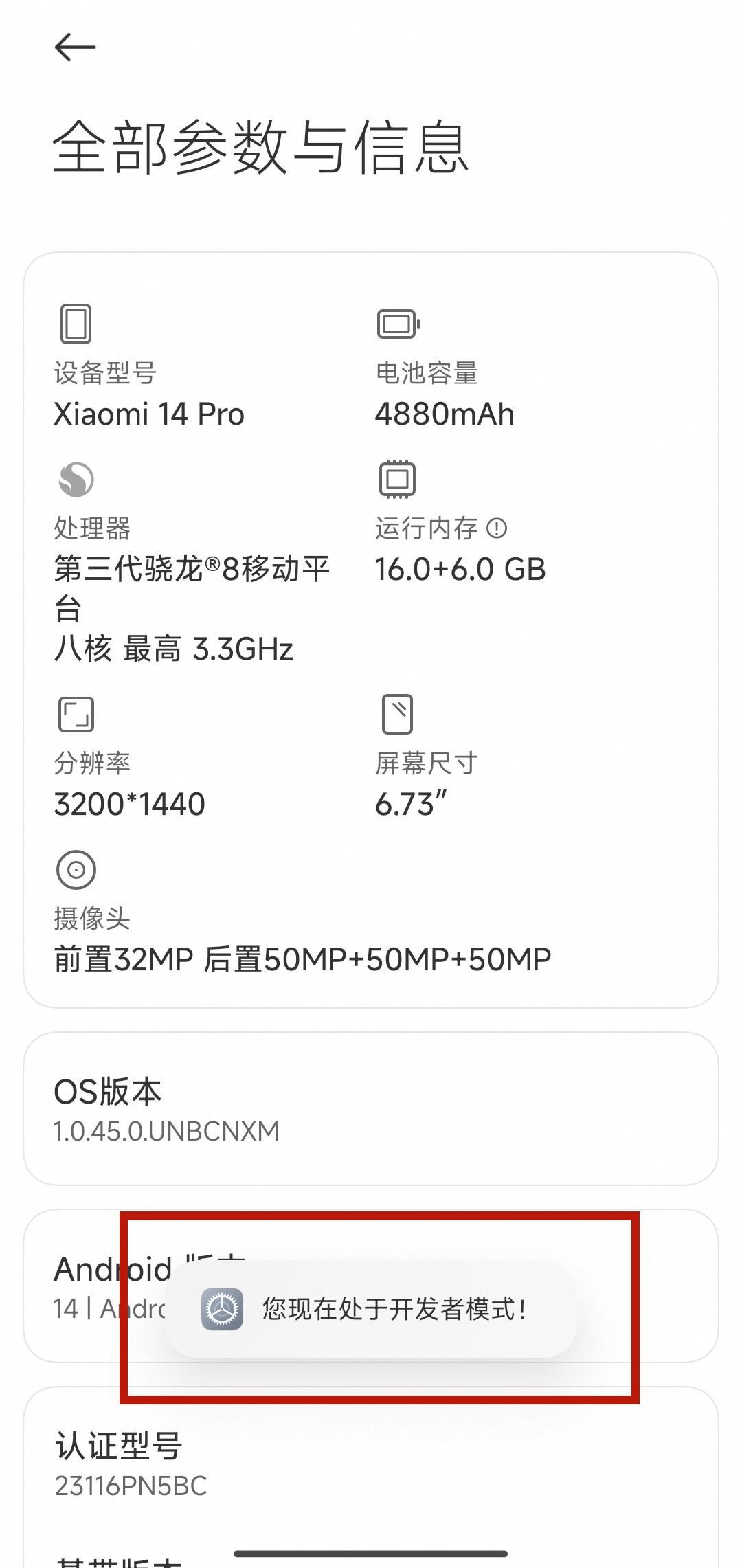
Task: Tap the camera 摄像头 lens icon
Action: (x=76, y=870)
